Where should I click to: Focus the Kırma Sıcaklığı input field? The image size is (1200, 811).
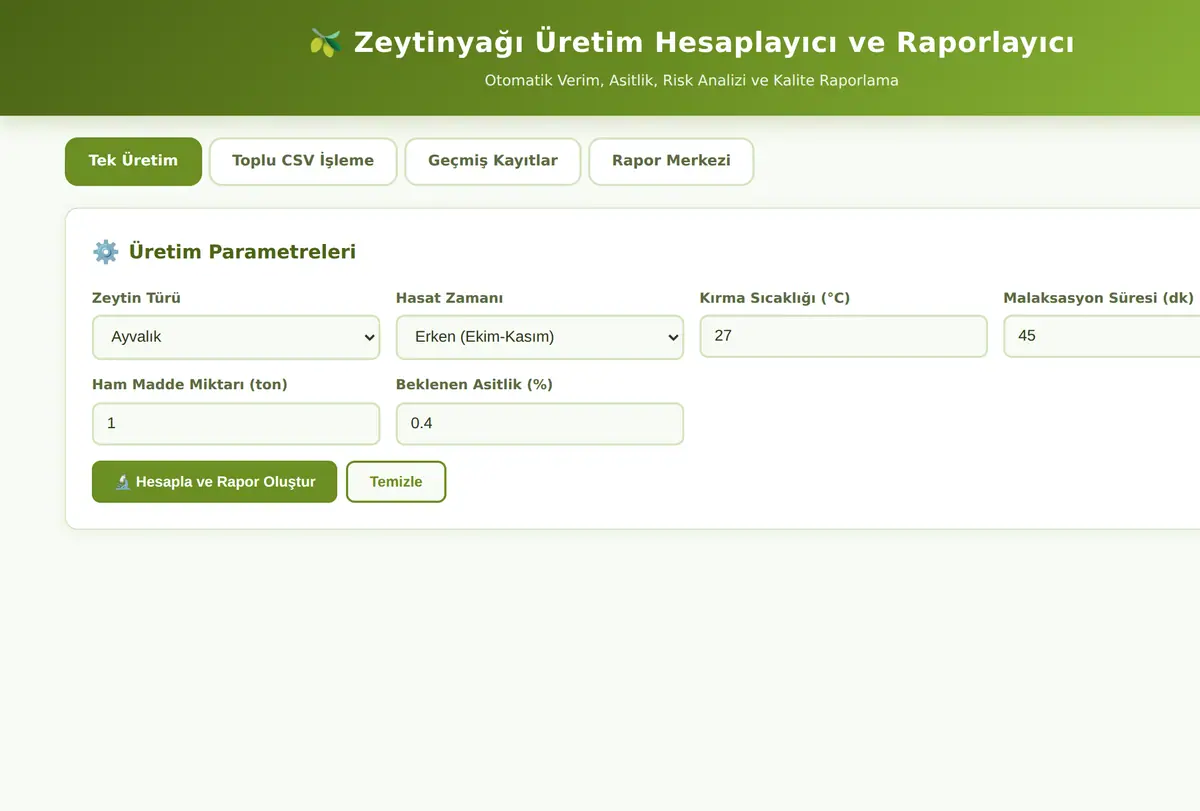tap(844, 336)
